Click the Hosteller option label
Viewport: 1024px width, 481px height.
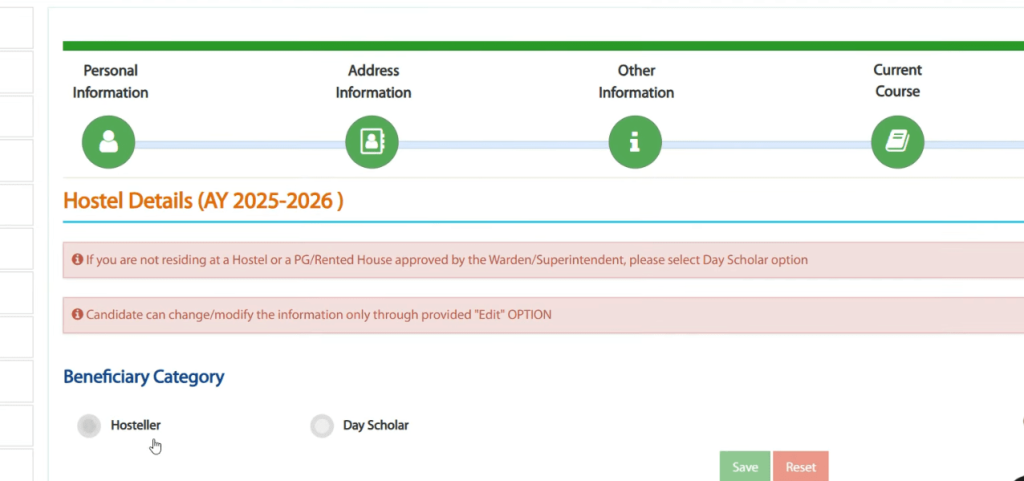(x=135, y=425)
